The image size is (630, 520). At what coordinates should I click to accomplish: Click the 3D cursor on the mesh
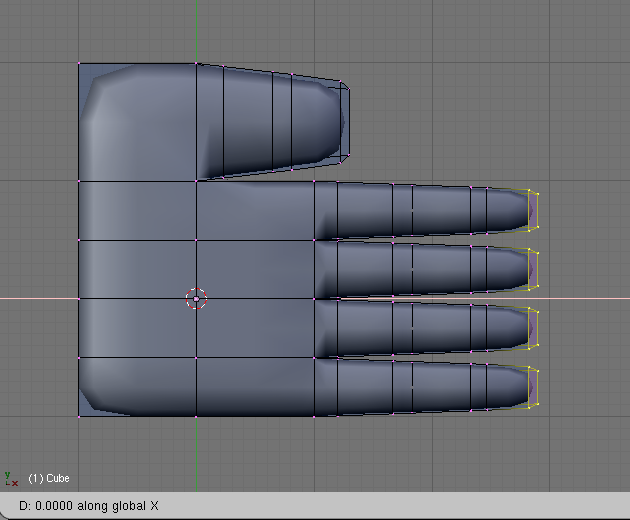(x=196, y=299)
